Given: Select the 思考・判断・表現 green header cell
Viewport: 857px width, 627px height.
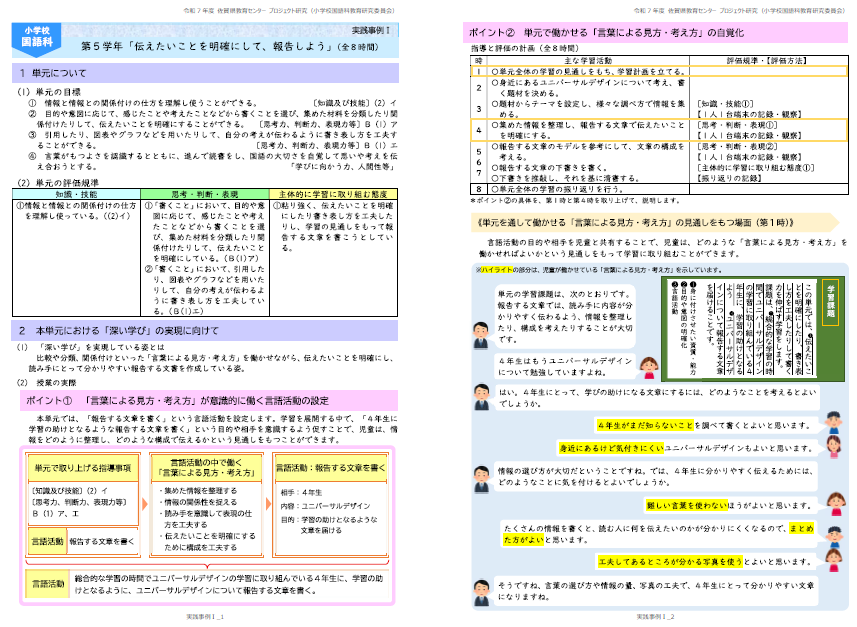Looking at the screenshot, I should click(206, 193).
